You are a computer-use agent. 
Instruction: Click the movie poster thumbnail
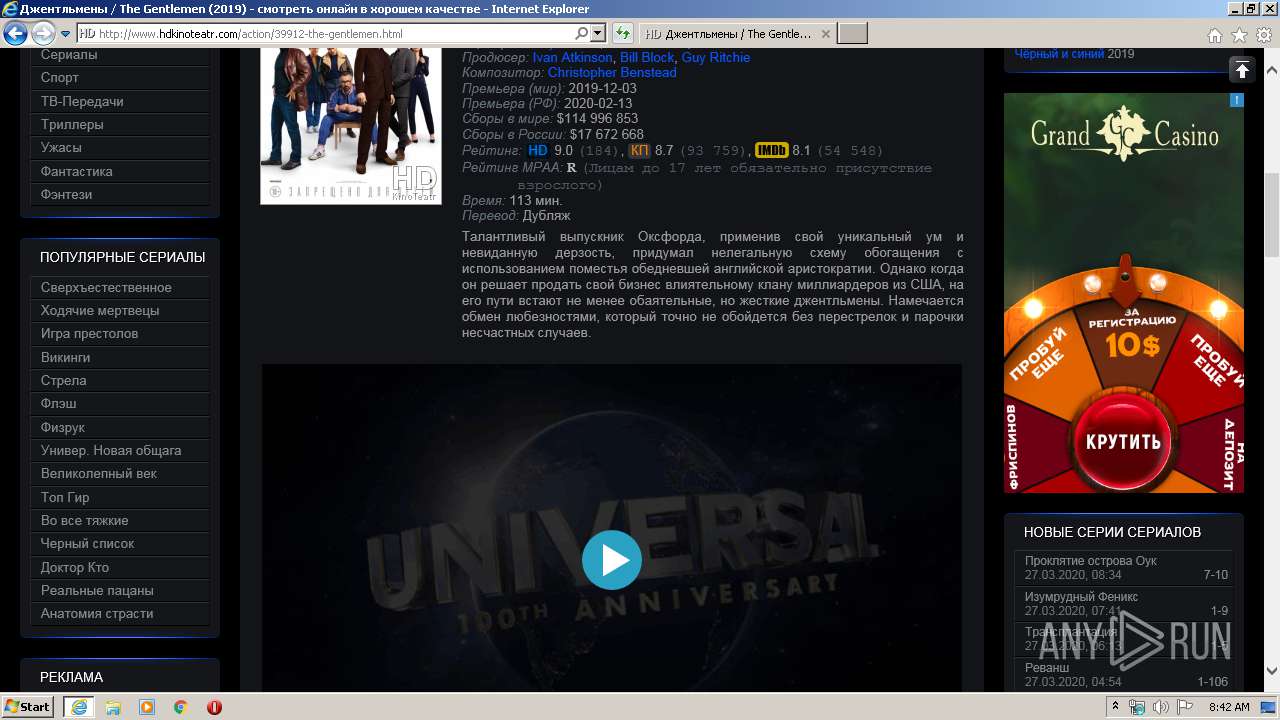[351, 125]
